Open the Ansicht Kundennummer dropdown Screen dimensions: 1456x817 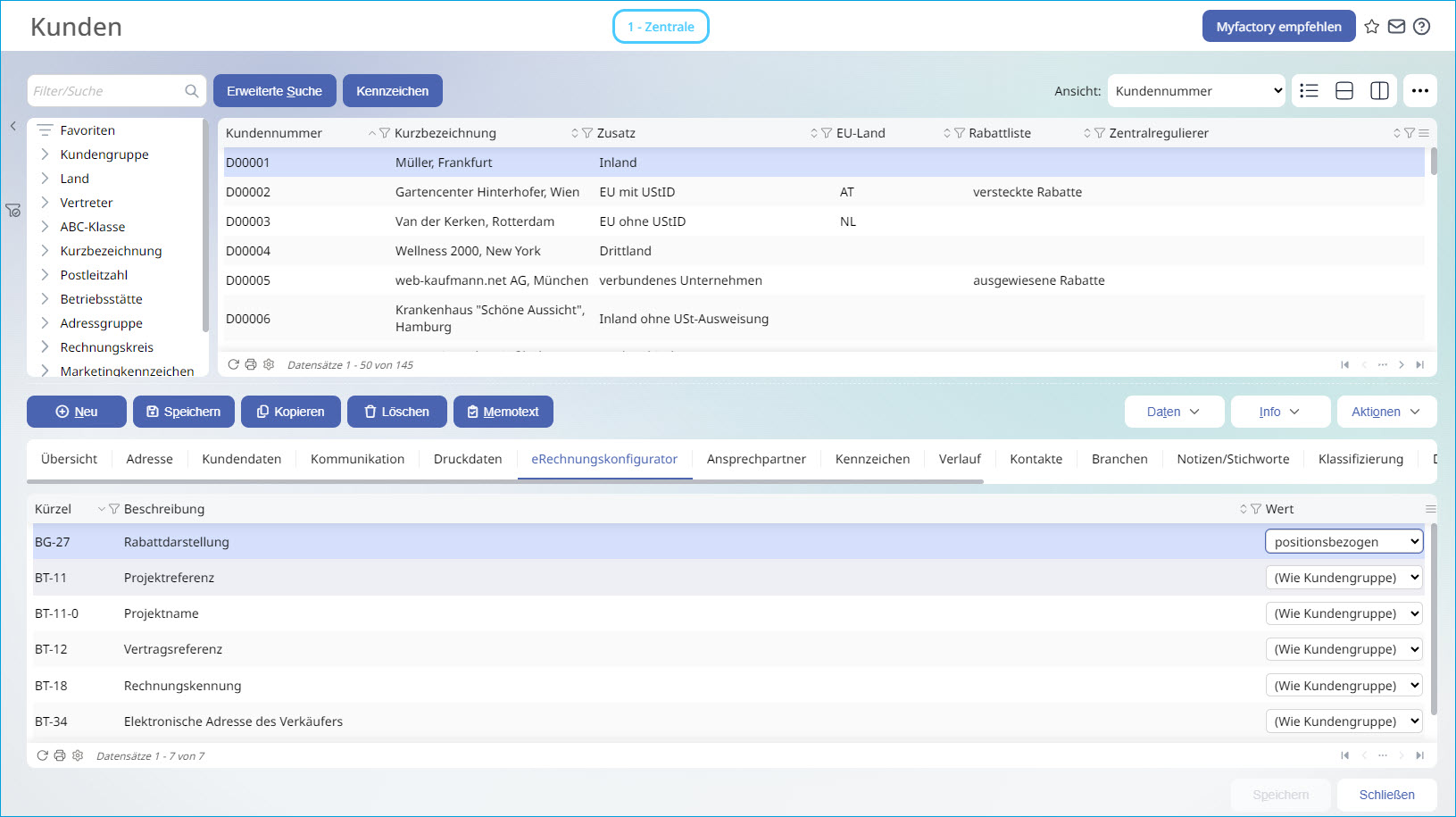1196,91
